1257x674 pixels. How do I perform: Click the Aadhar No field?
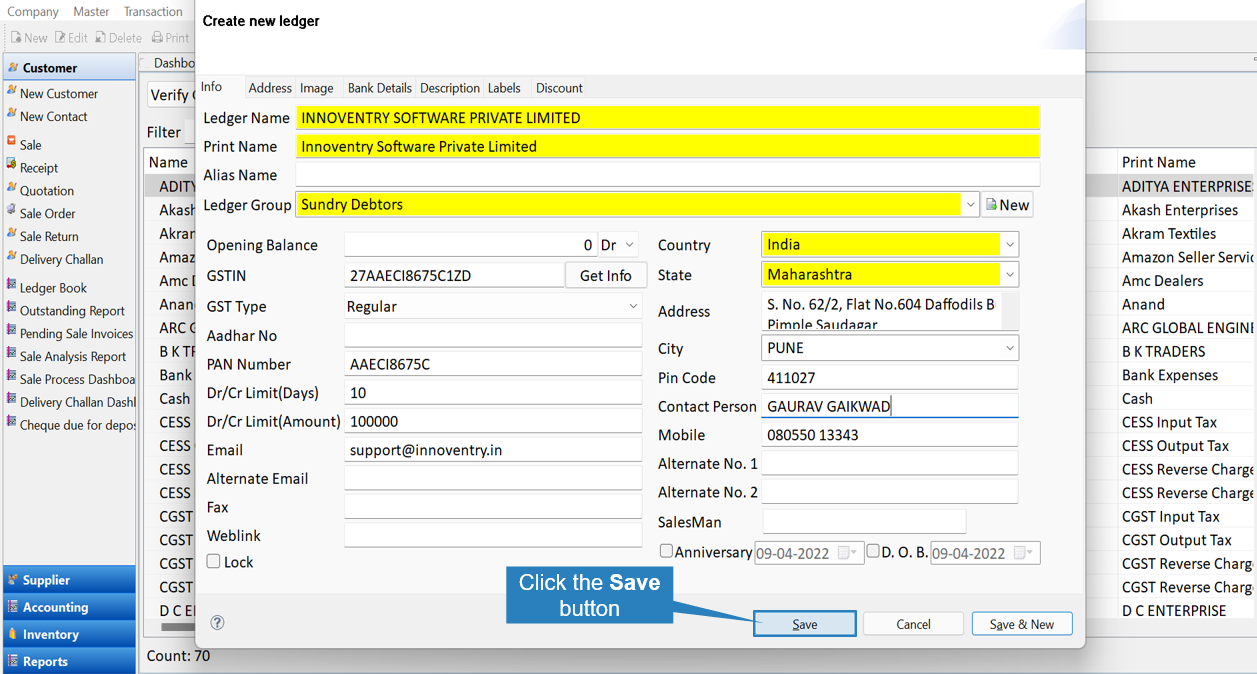point(493,335)
